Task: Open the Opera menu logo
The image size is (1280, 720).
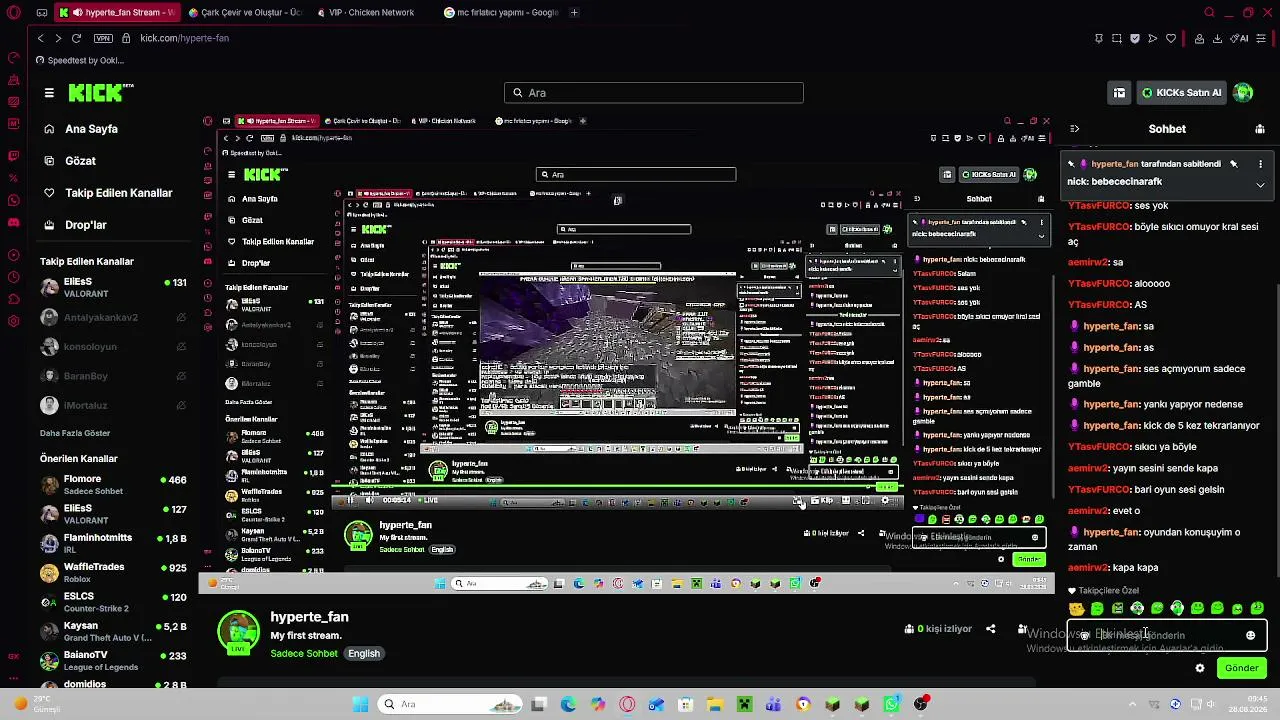Action: point(14,13)
